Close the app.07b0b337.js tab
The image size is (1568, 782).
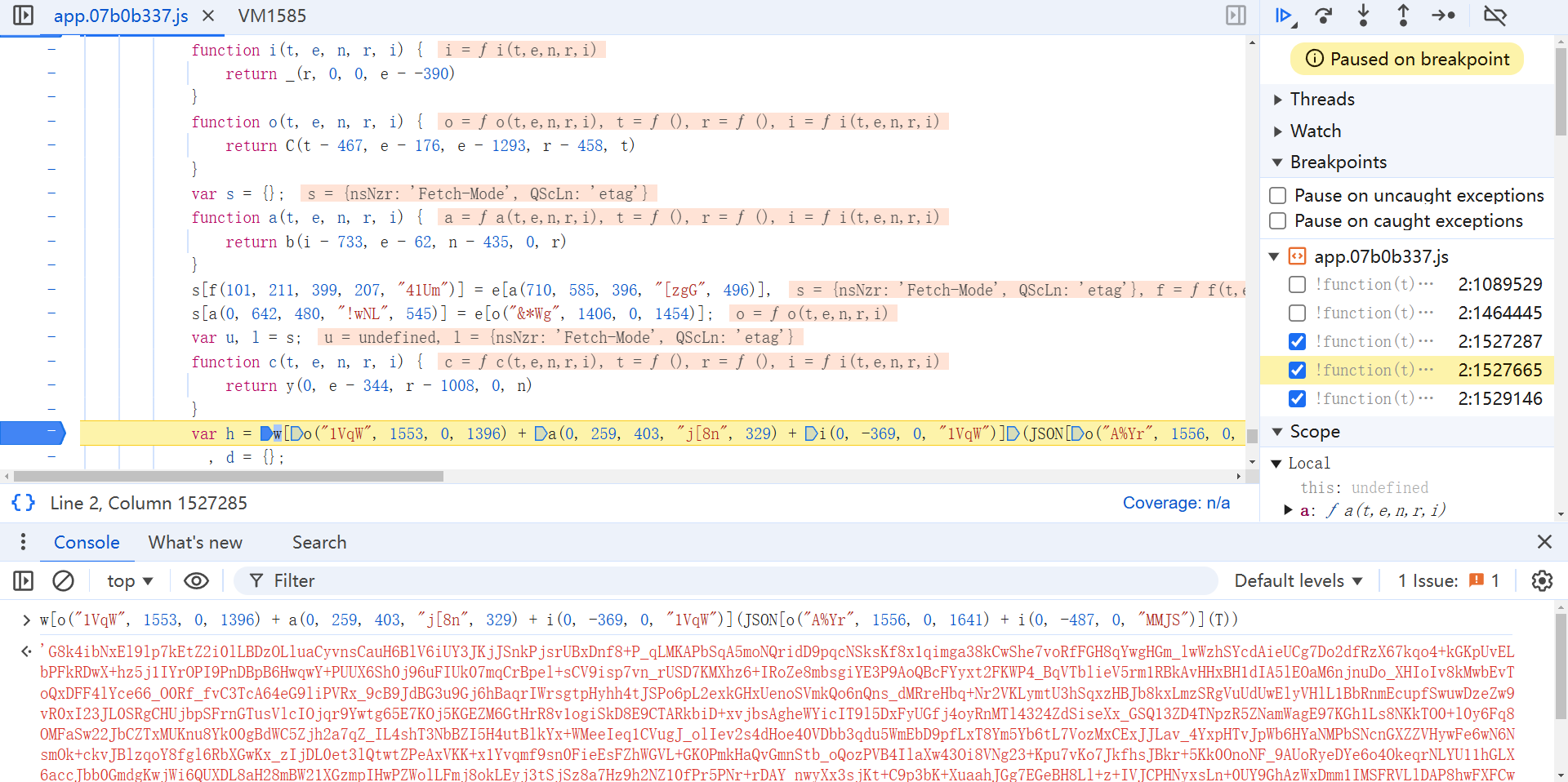click(x=208, y=16)
